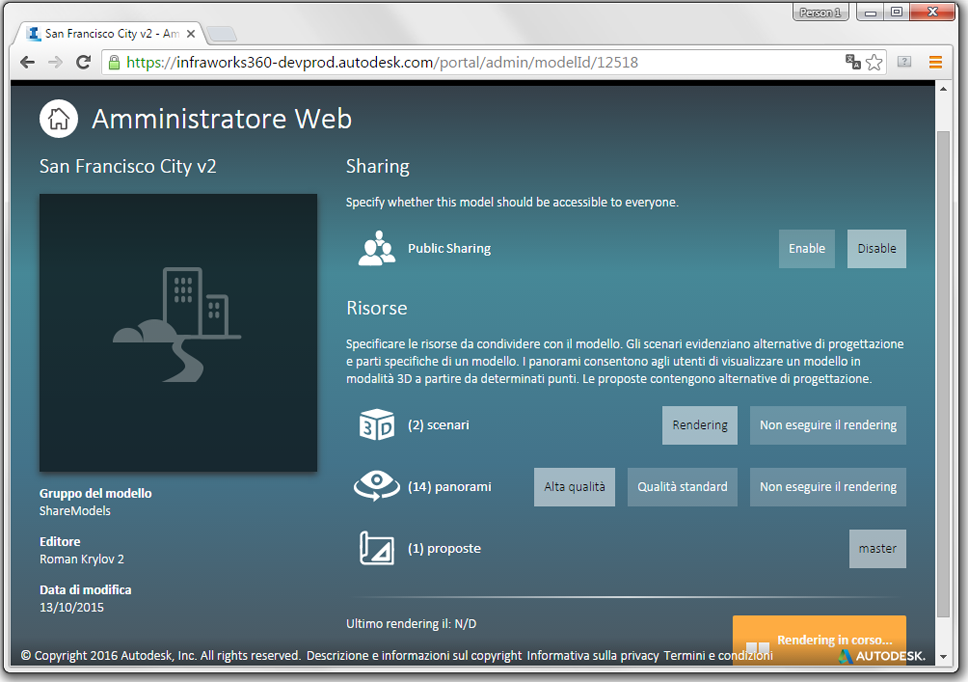Click the vertical scrollbar thumb

[x=943, y=373]
